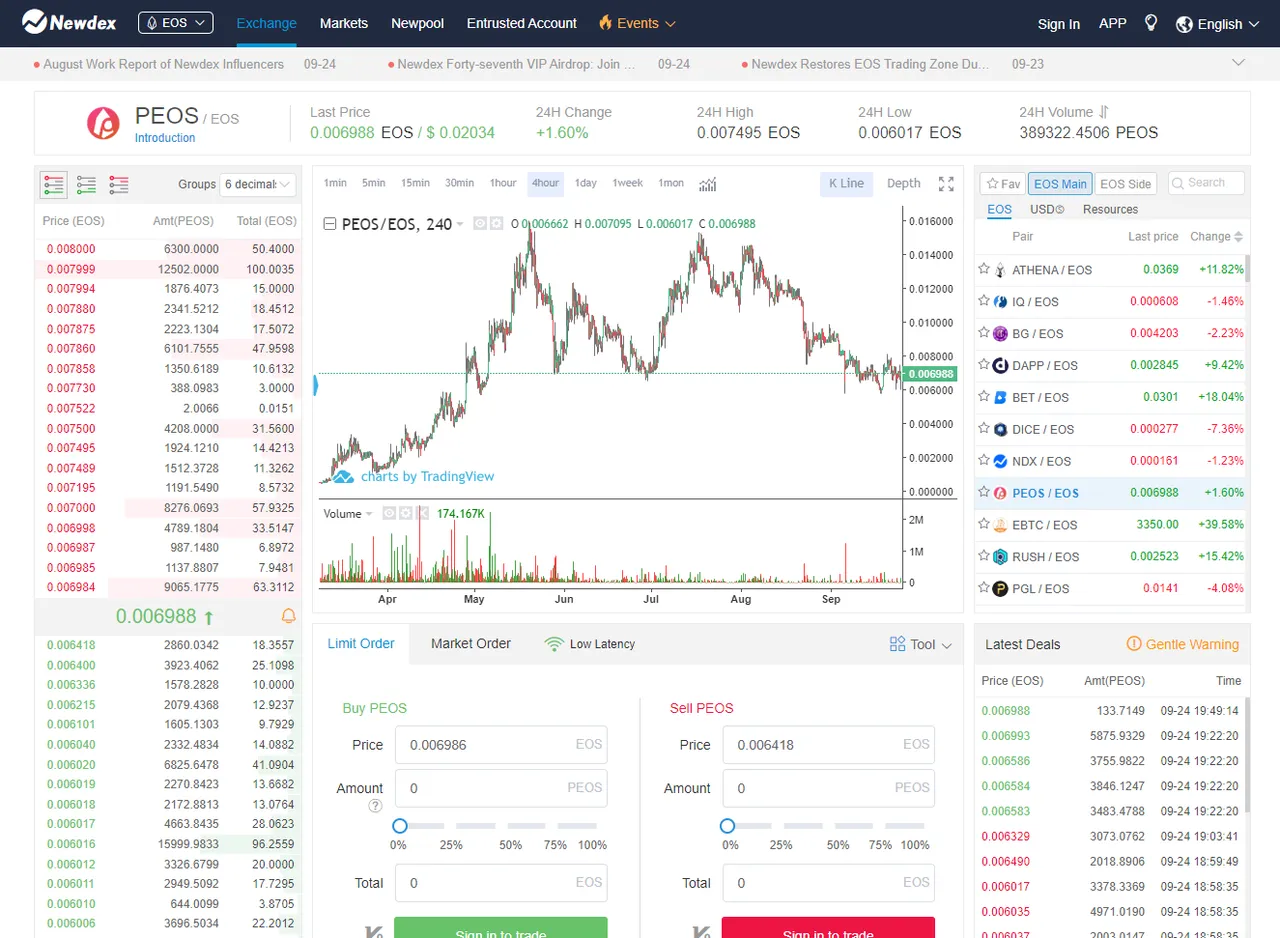Screen dimensions: 1280x938
Task: Open the APP download link
Action: pyautogui.click(x=1113, y=23)
